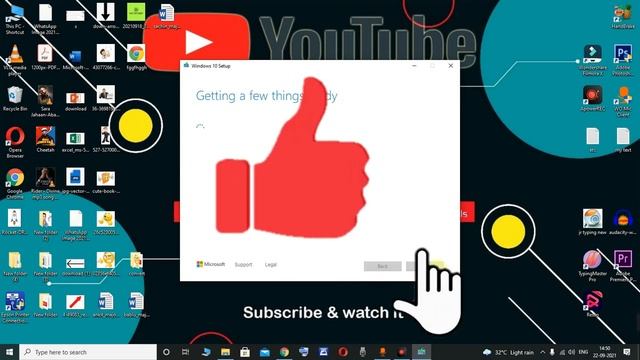
Task: Click the Type here to search box
Action: pos(88,352)
